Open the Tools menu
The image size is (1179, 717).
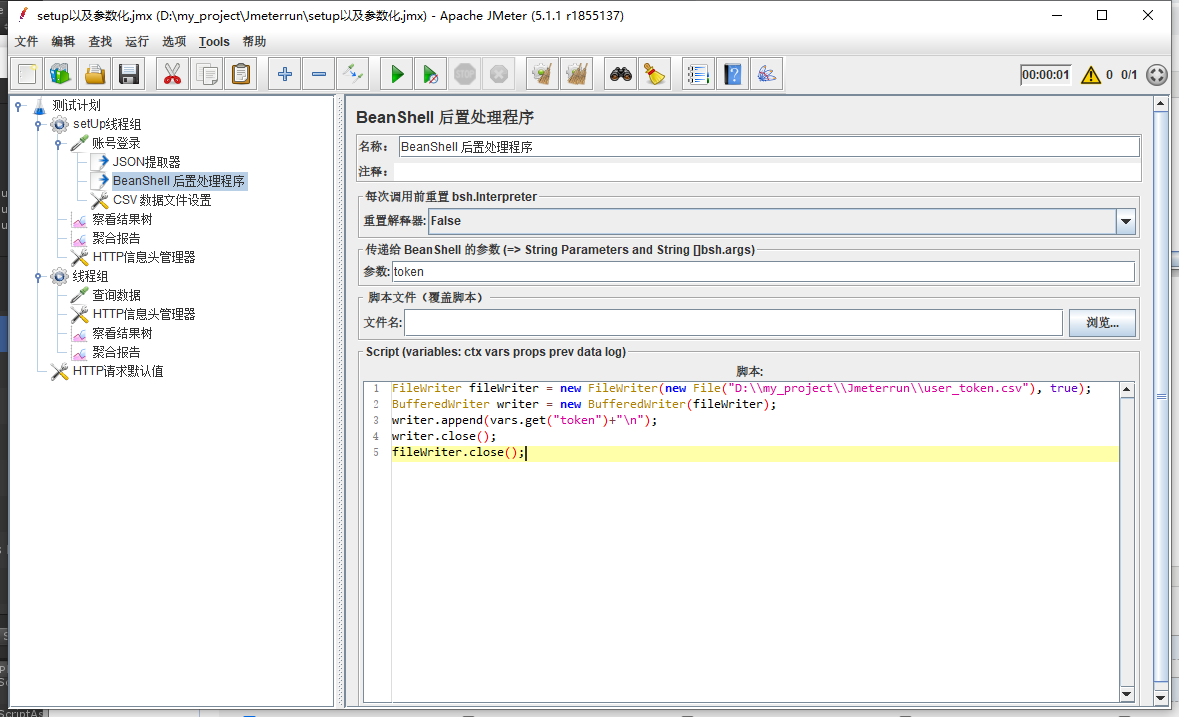214,41
